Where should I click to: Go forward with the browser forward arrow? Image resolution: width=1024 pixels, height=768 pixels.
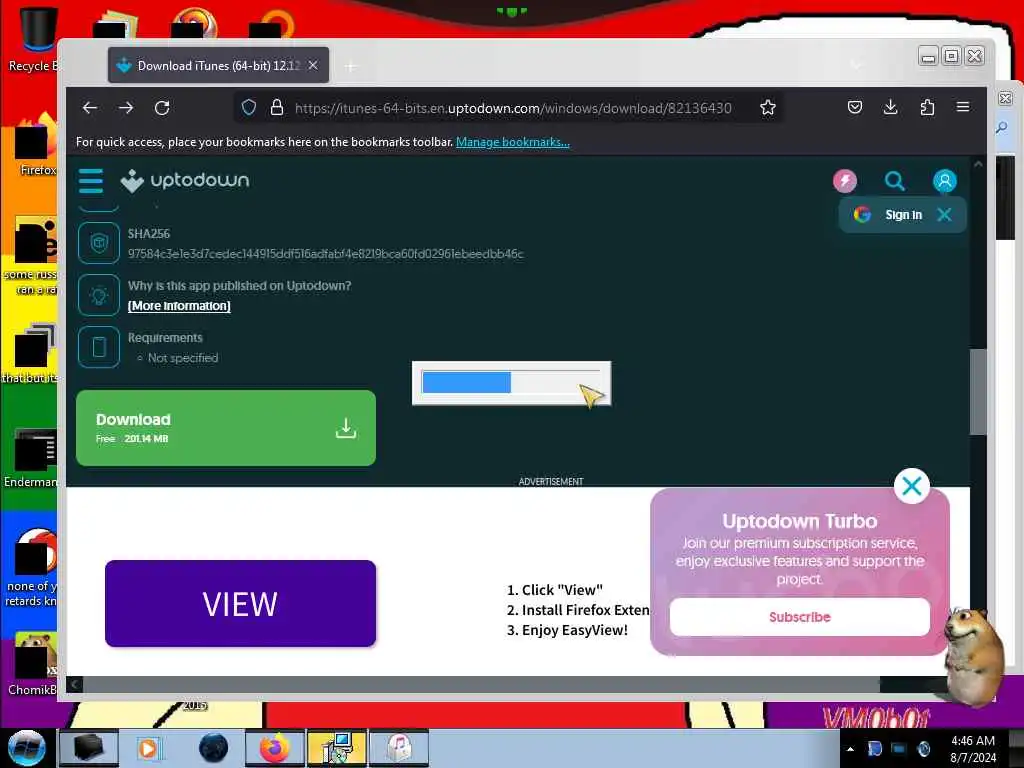[126, 108]
